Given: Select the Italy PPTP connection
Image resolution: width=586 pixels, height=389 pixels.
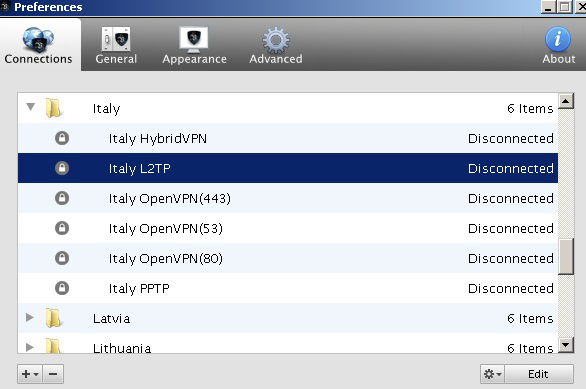Looking at the screenshot, I should point(288,288).
